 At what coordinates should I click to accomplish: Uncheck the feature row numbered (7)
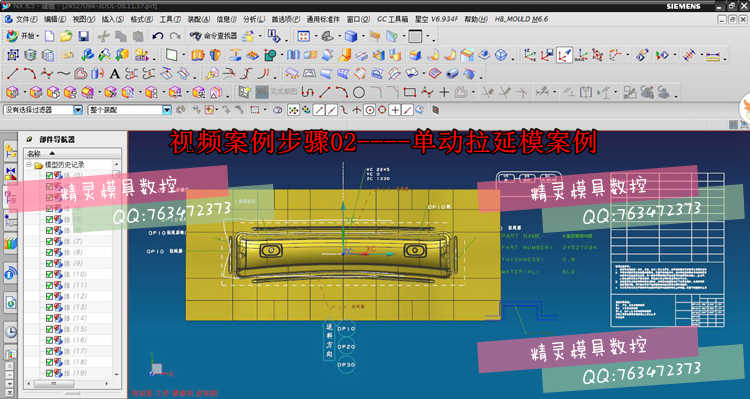(x=49, y=241)
